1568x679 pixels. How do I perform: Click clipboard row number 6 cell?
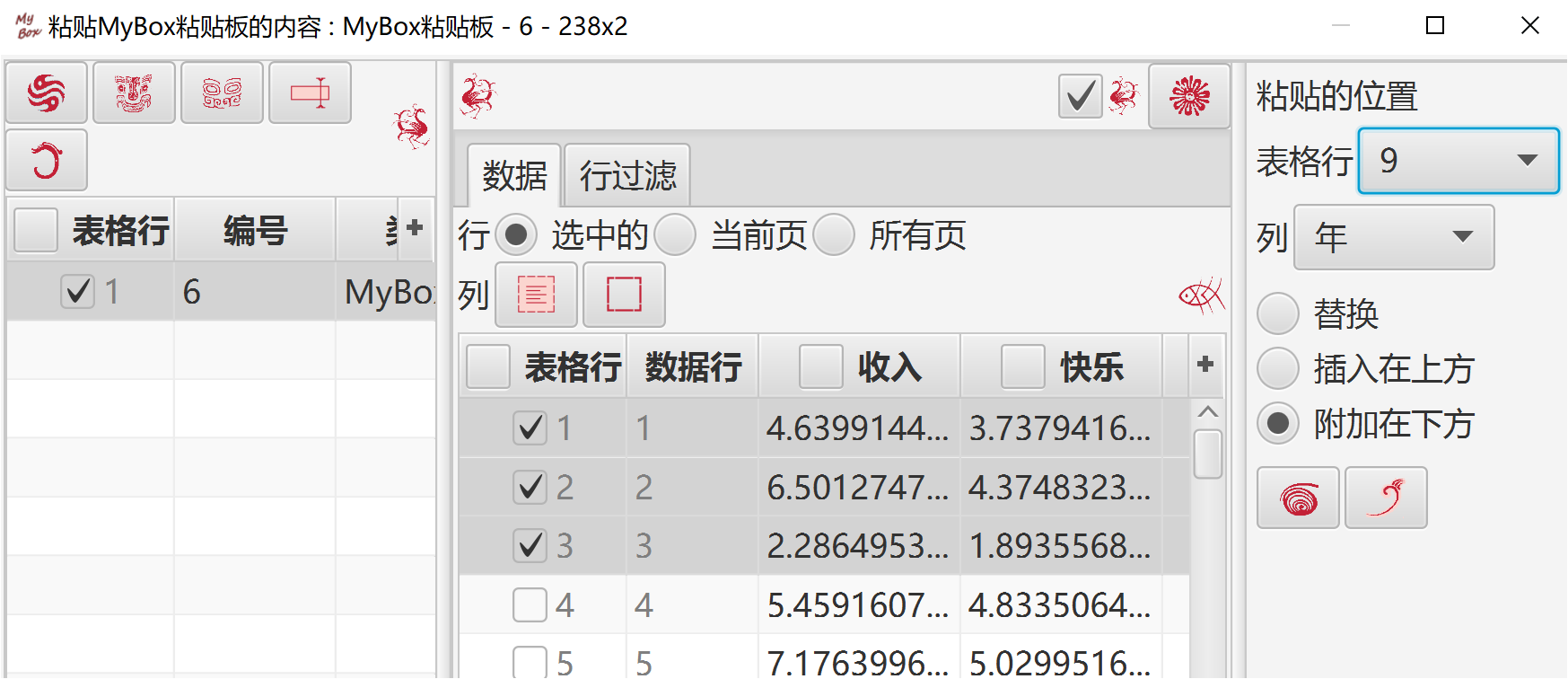click(255, 291)
